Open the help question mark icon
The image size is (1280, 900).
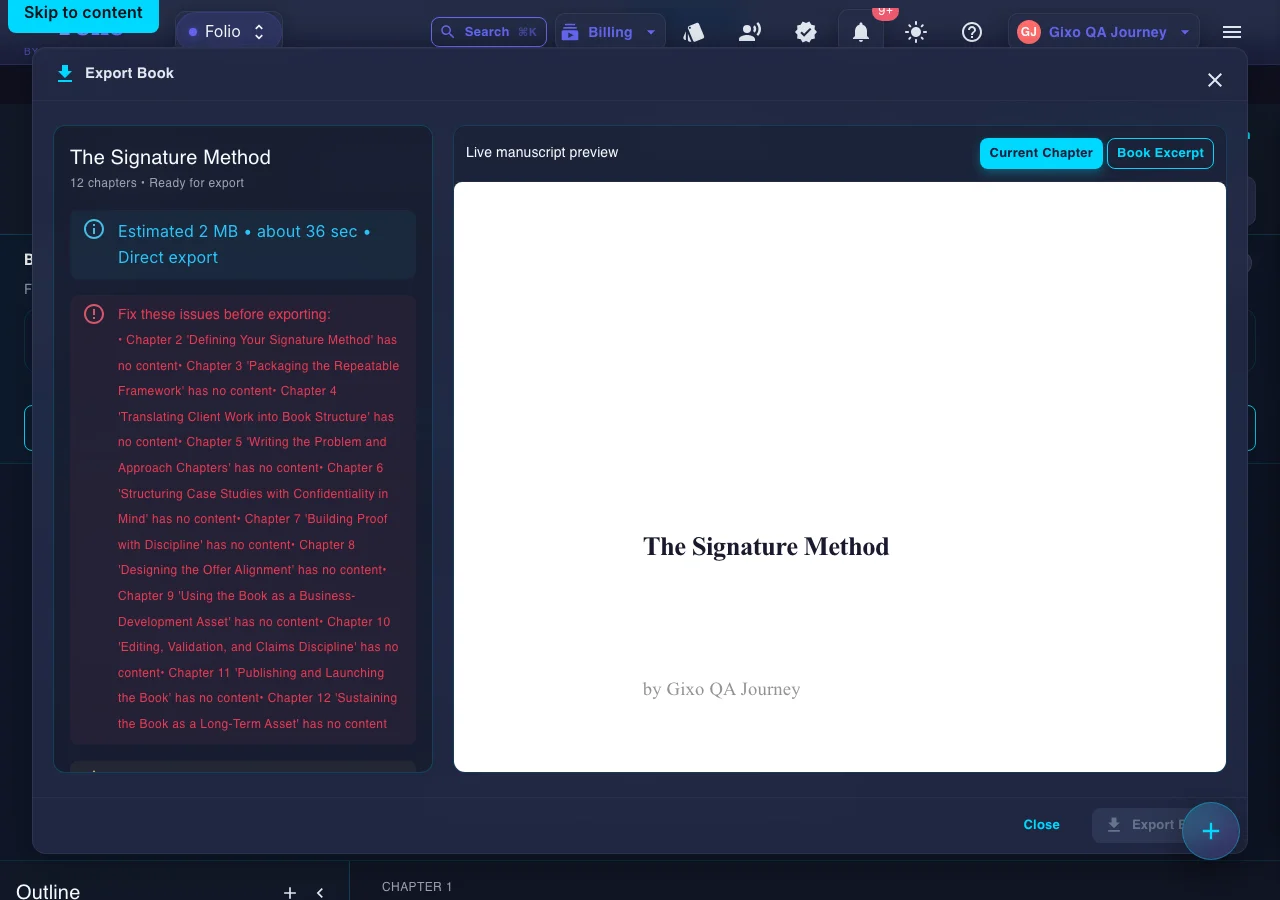pos(972,32)
